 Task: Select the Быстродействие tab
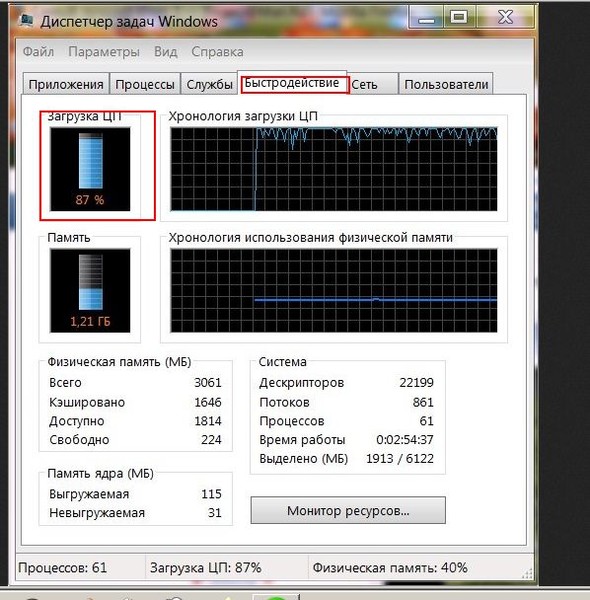pos(292,83)
